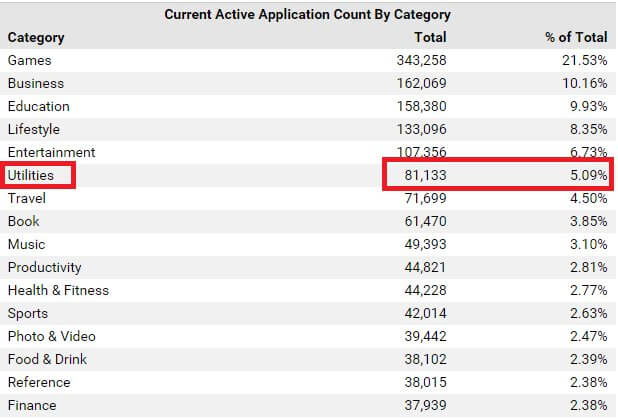Click the % of Total column header

(x=575, y=37)
